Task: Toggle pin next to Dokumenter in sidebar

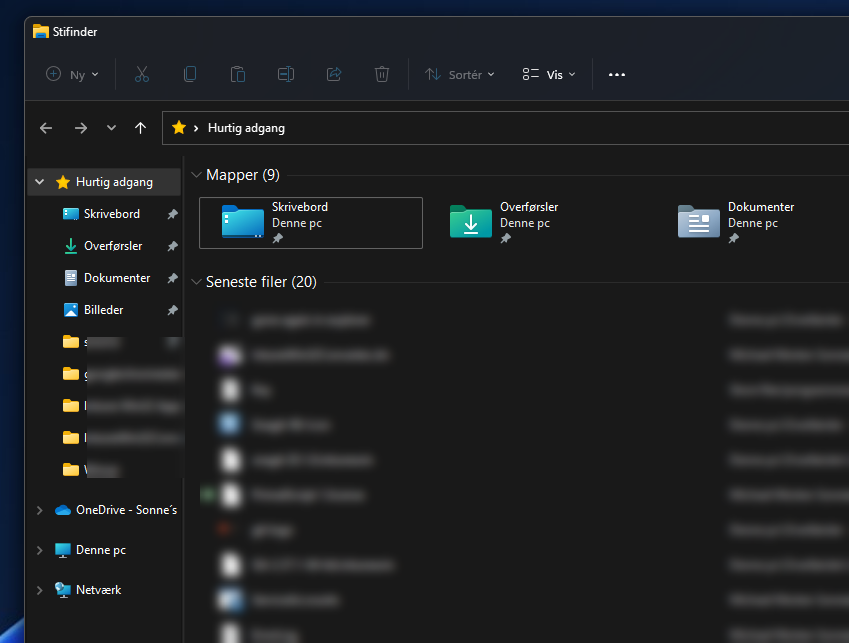Action: [x=172, y=278]
